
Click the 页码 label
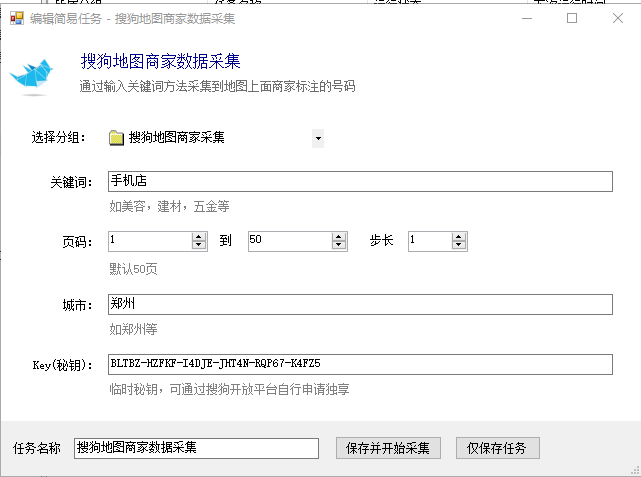point(77,242)
